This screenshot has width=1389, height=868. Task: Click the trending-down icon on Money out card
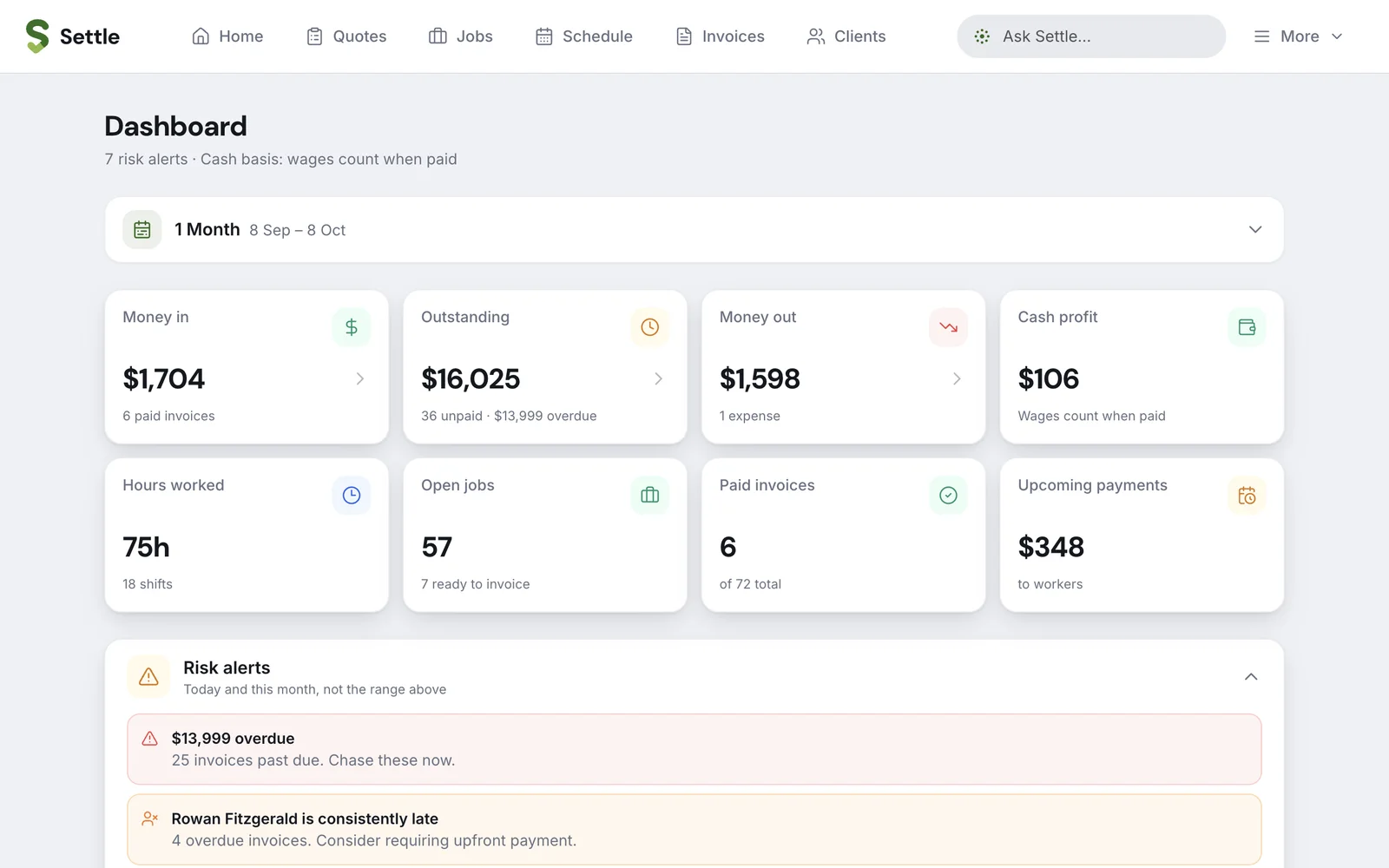(949, 327)
